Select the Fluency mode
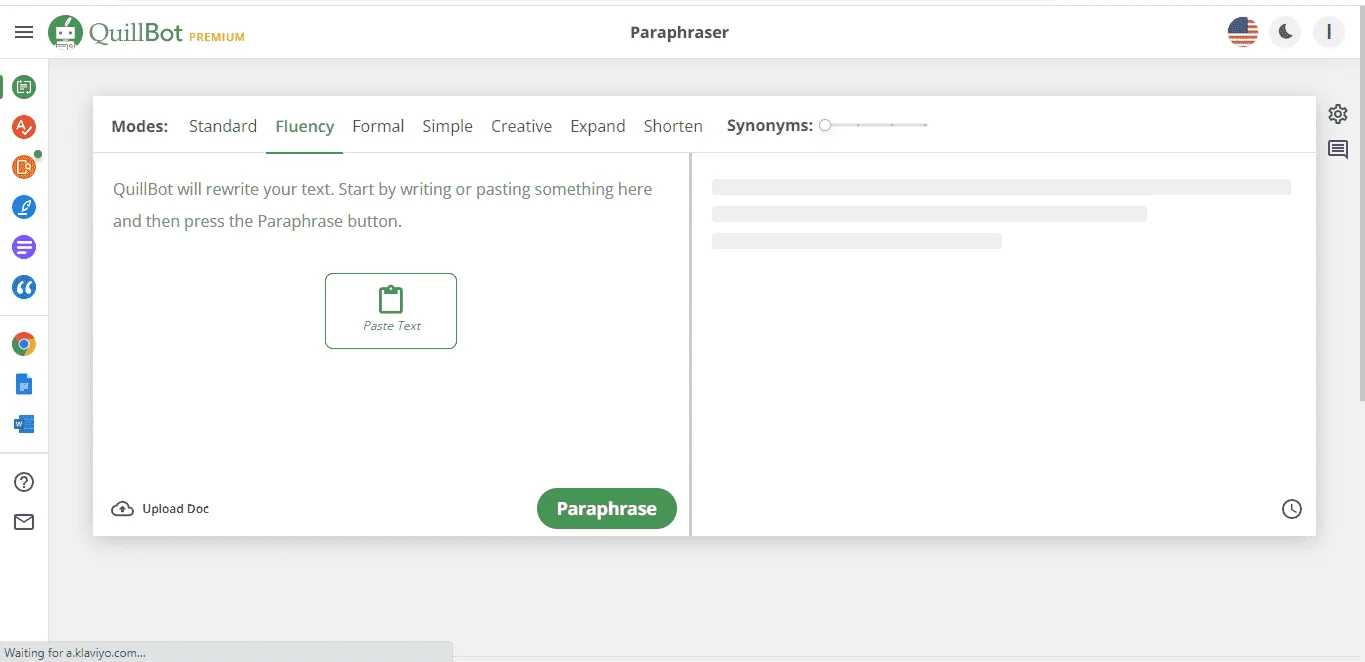Image resolution: width=1365 pixels, height=662 pixels. 305,126
